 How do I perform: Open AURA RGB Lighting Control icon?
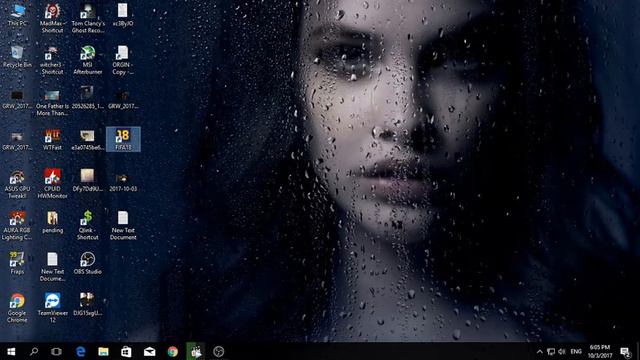tap(17, 226)
